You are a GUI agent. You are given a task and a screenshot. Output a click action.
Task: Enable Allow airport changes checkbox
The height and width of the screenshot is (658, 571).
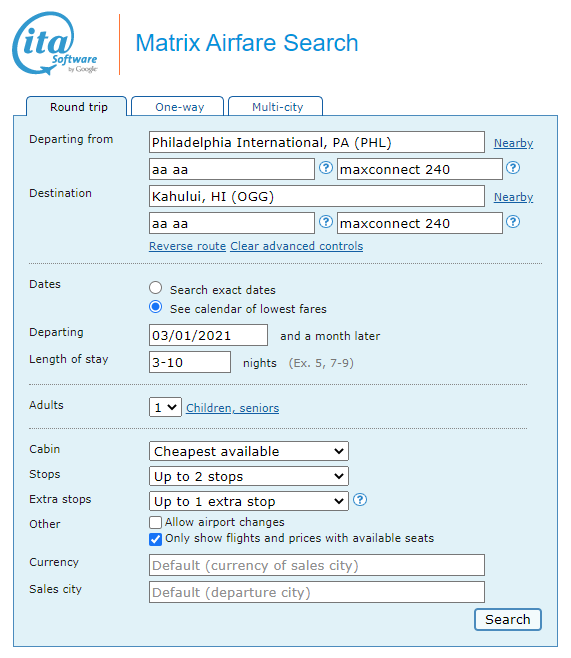[x=155, y=522]
